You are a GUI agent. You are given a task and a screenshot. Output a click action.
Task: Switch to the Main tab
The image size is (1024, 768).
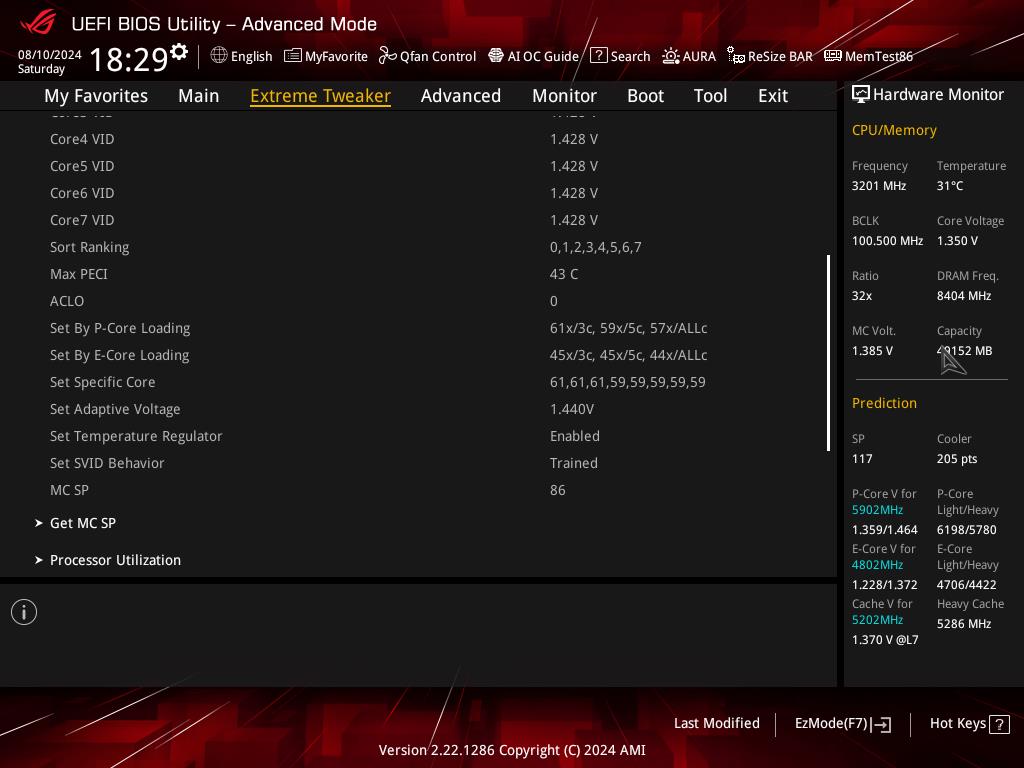point(199,96)
